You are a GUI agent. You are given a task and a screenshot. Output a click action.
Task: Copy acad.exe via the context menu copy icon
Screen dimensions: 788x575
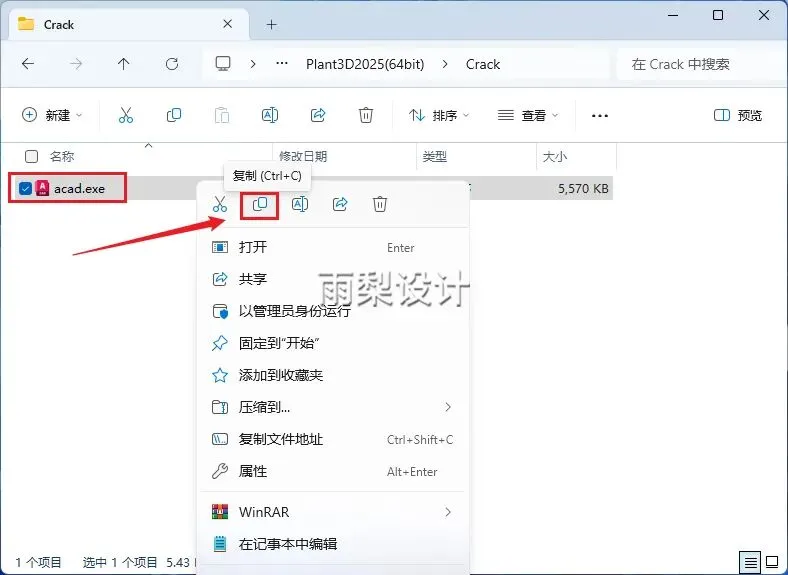tap(260, 204)
